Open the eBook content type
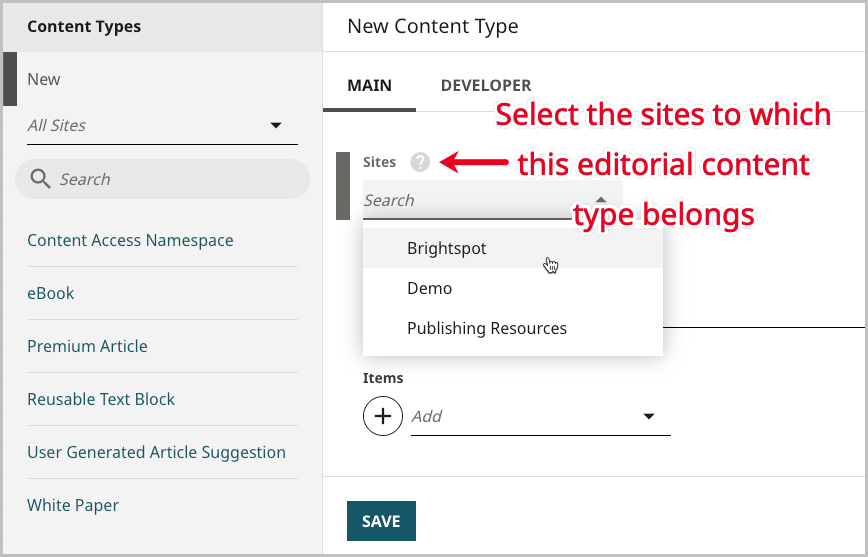868x557 pixels. click(50, 293)
